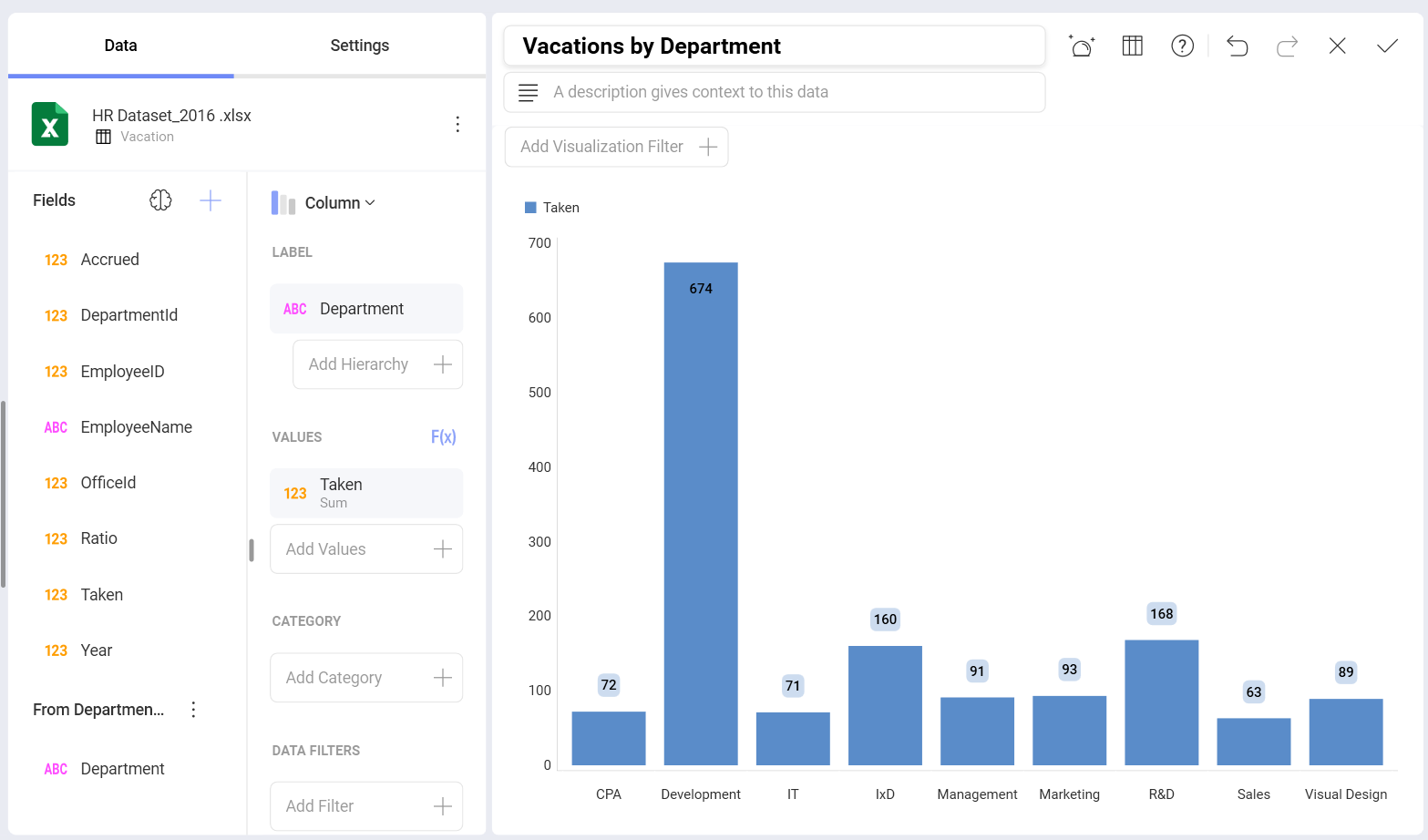Open the Column chart type dropdown
This screenshot has width=1428, height=840.
(x=324, y=203)
